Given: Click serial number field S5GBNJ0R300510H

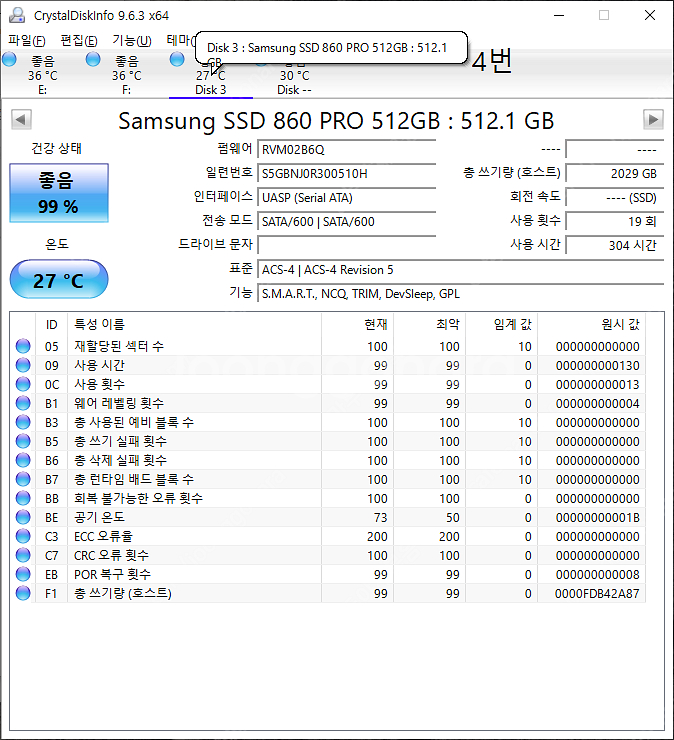Looking at the screenshot, I should [x=346, y=174].
